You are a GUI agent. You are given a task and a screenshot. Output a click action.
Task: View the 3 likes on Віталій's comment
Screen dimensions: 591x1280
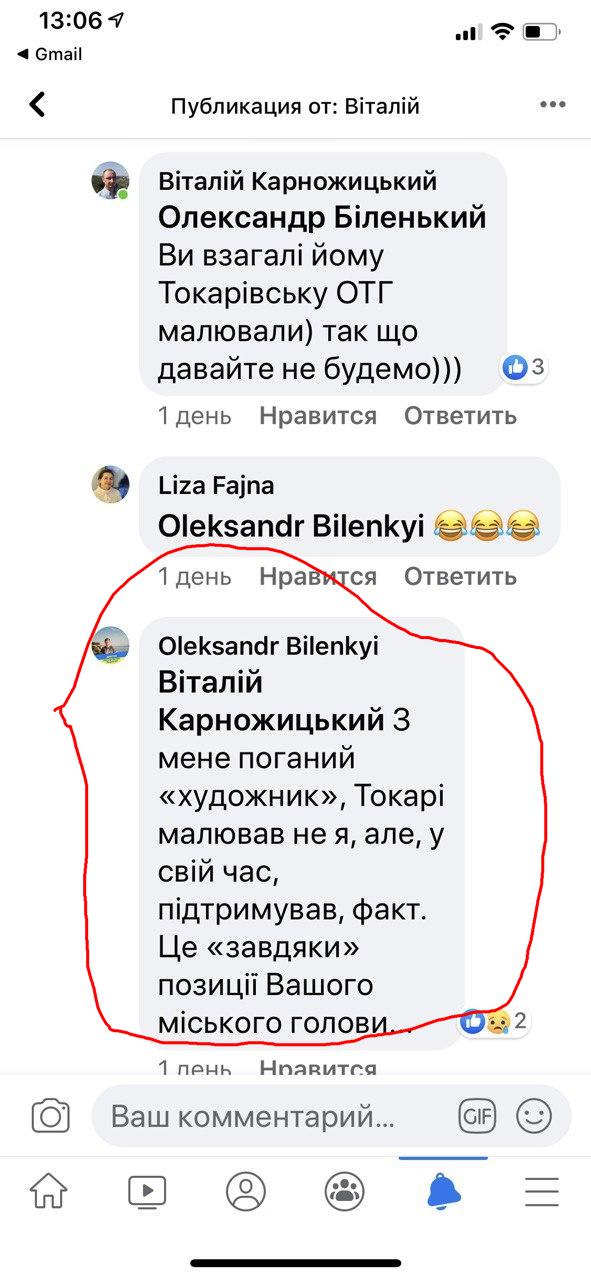pos(525,367)
